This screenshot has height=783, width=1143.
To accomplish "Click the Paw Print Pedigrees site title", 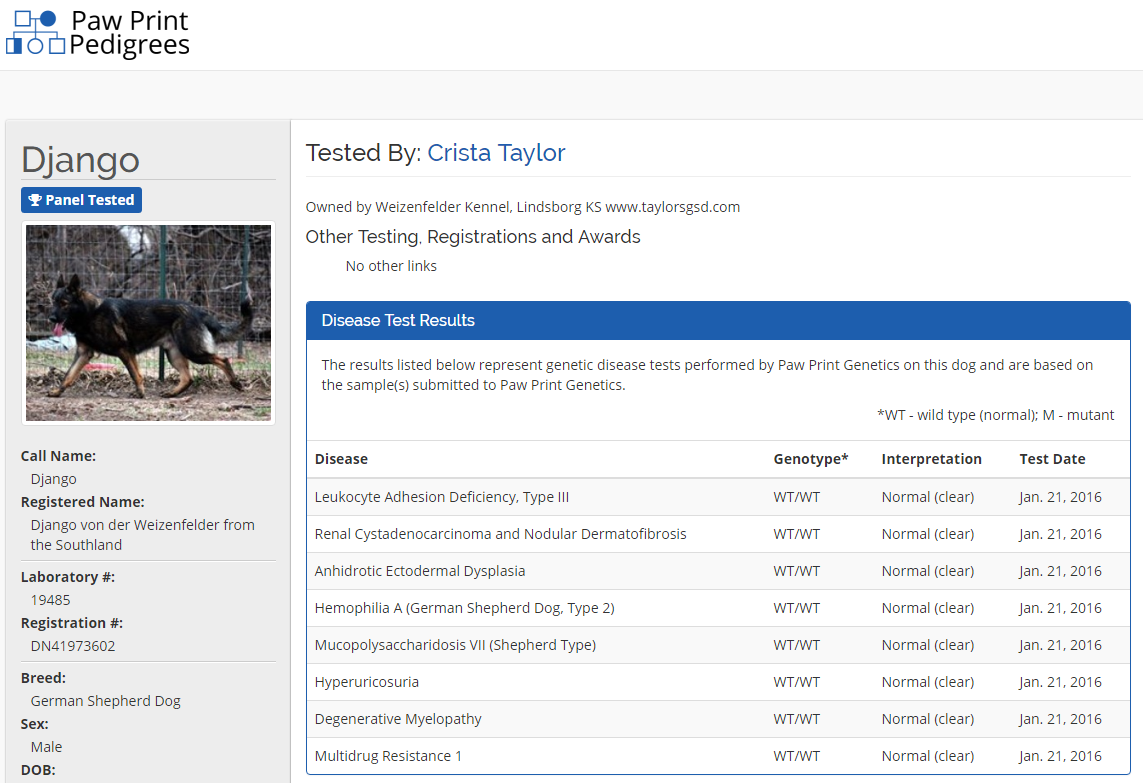I will point(130,33).
